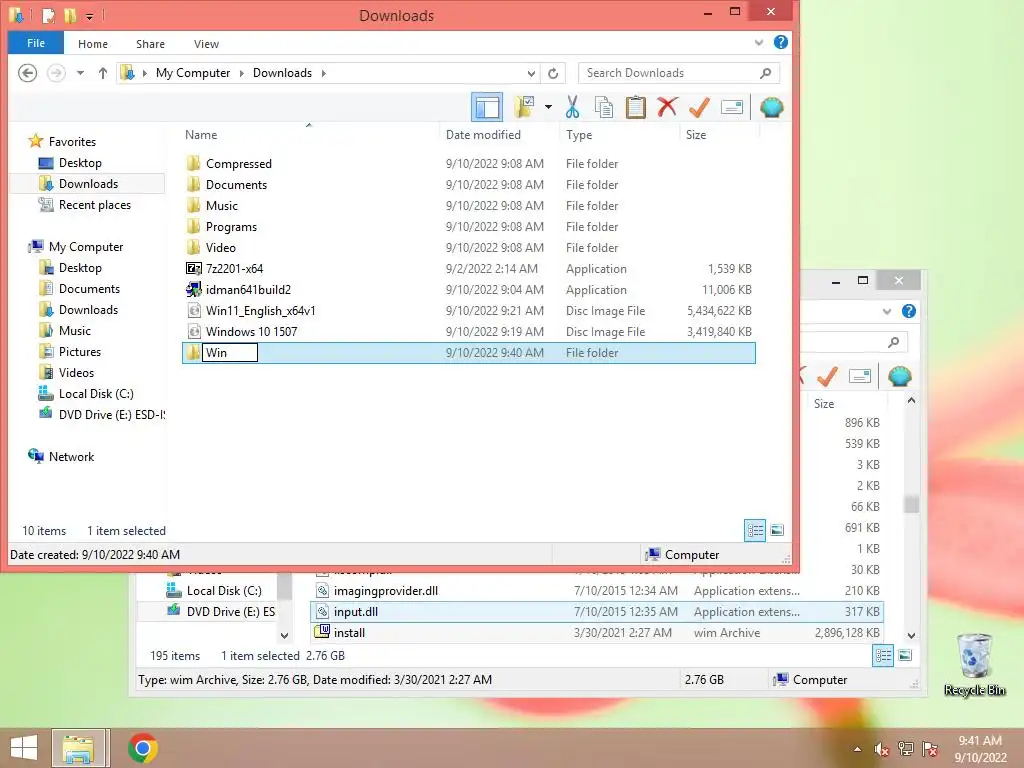Image resolution: width=1024 pixels, height=768 pixels.
Task: Click My Computer in the address breadcrumb
Action: (x=193, y=73)
